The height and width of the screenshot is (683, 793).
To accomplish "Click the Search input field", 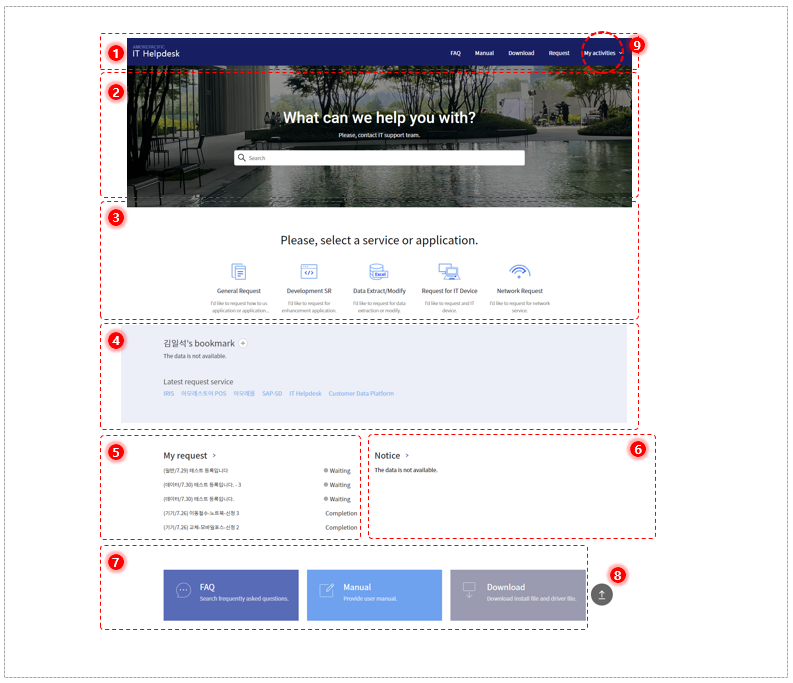I will click(x=379, y=158).
